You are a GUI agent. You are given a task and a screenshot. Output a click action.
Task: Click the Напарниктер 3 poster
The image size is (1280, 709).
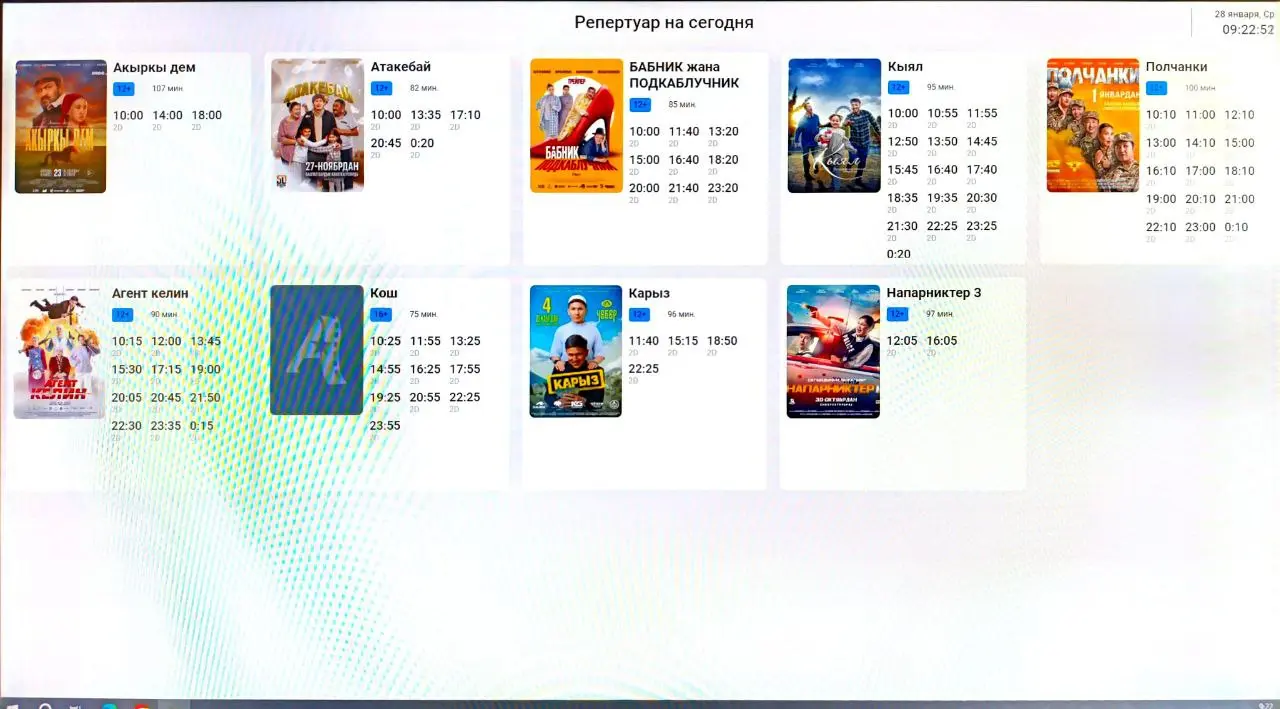click(833, 351)
